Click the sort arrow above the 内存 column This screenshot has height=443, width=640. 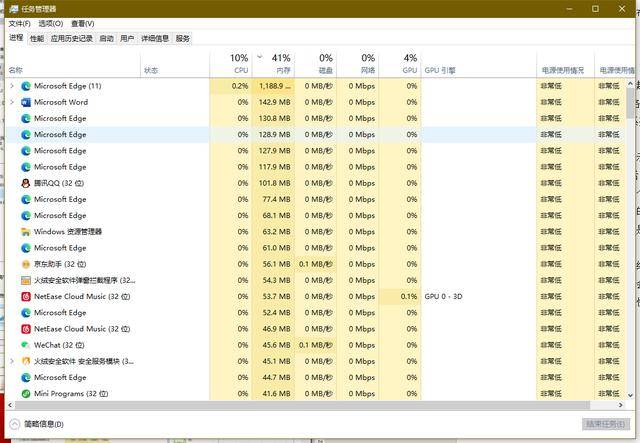260,57
